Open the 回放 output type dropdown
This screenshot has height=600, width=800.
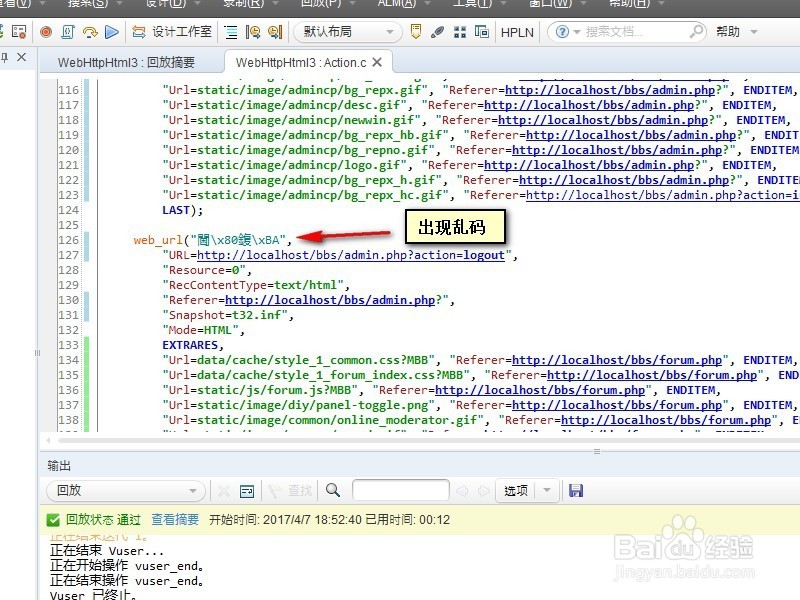coord(126,491)
